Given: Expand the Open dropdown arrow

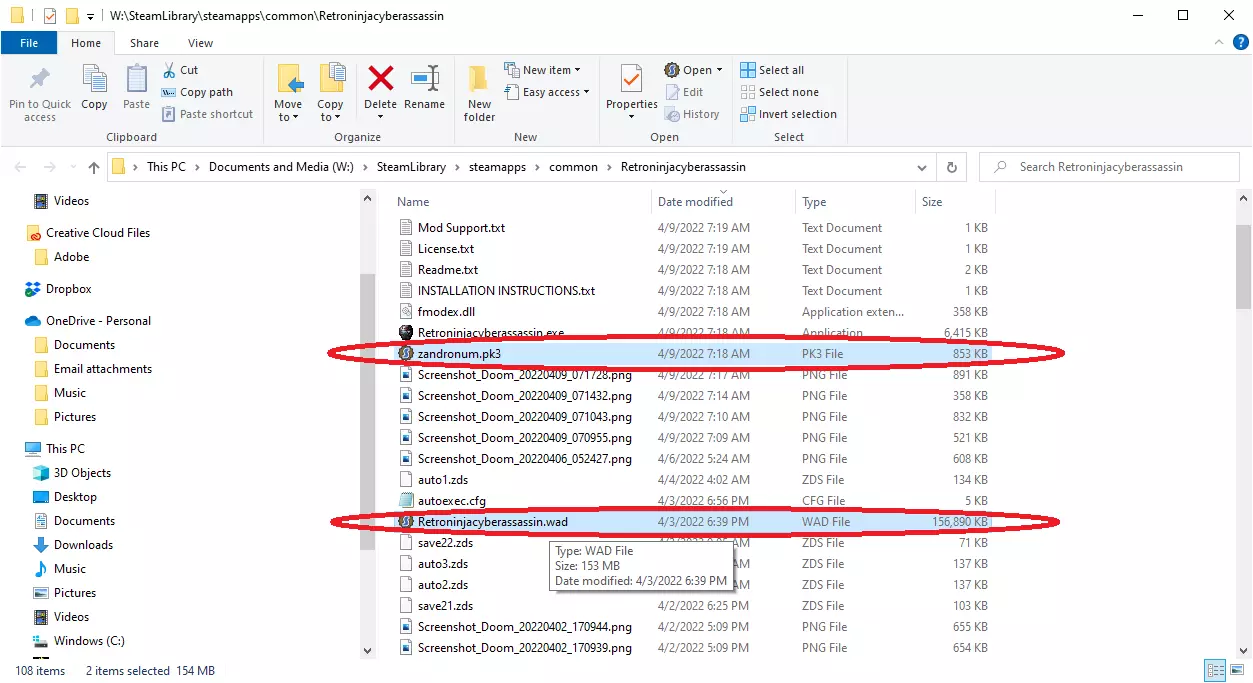Looking at the screenshot, I should coord(719,70).
